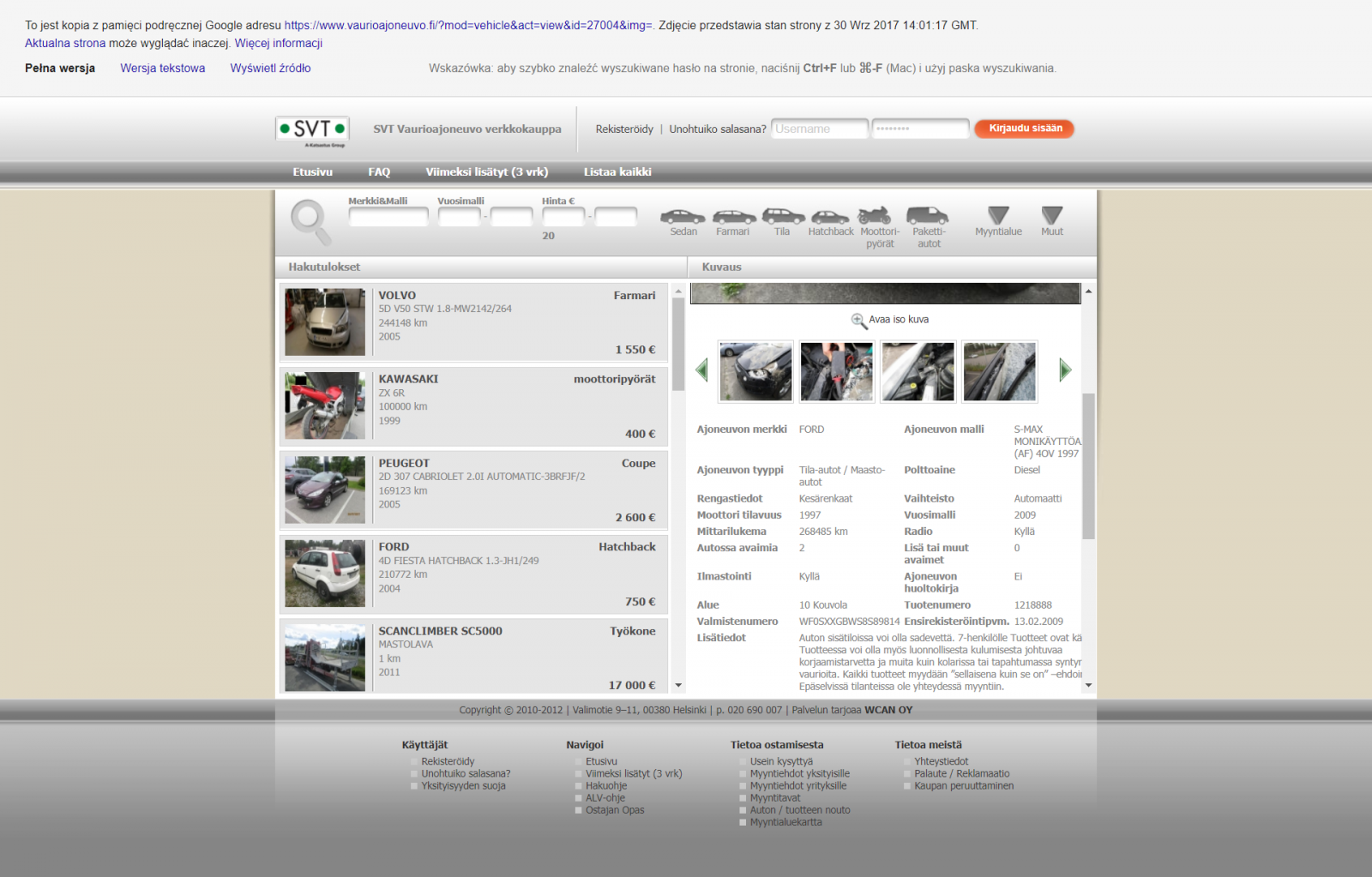
Task: Select the Farmari vehicle type icon
Action: 733,216
